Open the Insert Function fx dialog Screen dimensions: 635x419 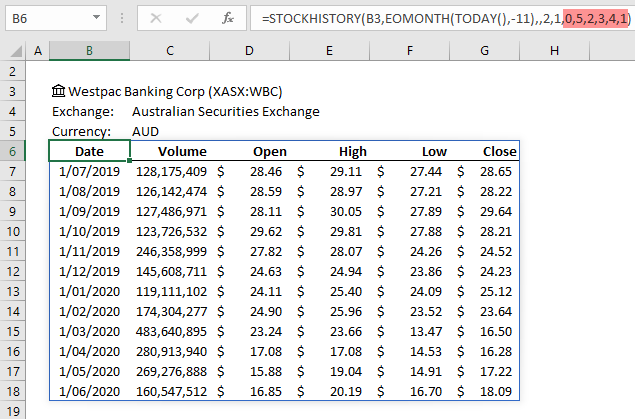pos(228,18)
